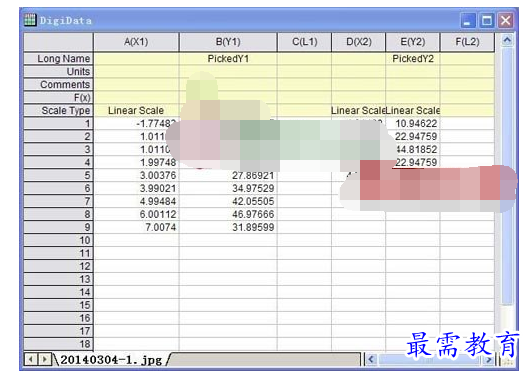This screenshot has height=376, width=528.
Task: Select row header 9
Action: (59, 227)
